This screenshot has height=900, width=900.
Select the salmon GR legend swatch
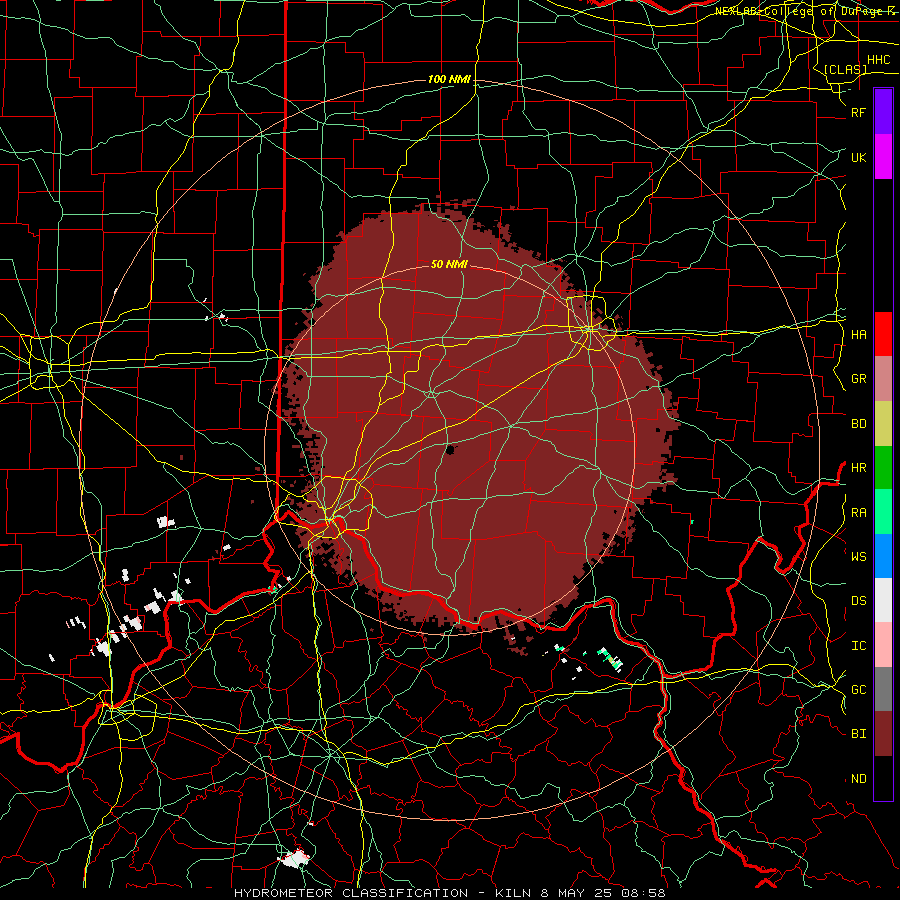pyautogui.click(x=883, y=379)
